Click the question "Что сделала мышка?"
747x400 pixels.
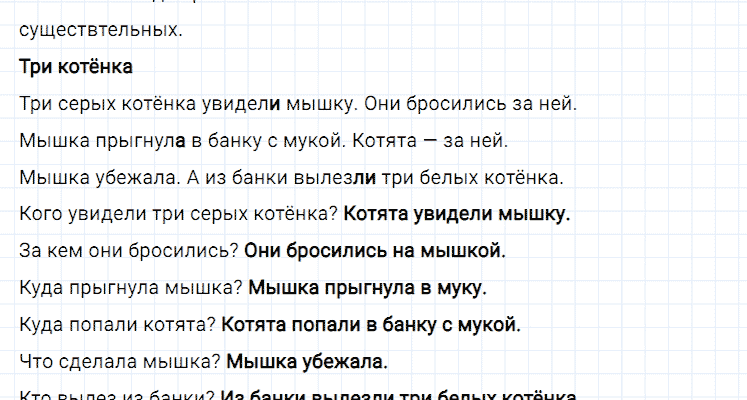point(120,361)
